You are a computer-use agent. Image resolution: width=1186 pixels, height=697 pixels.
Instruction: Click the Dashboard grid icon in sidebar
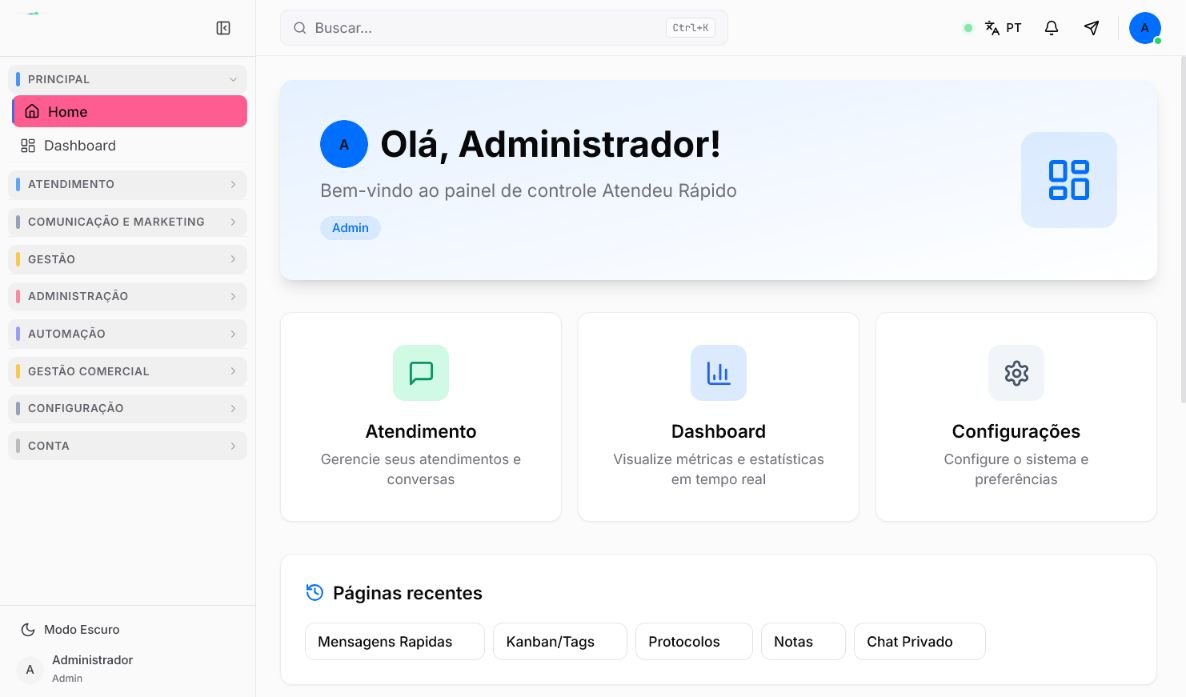(28, 145)
